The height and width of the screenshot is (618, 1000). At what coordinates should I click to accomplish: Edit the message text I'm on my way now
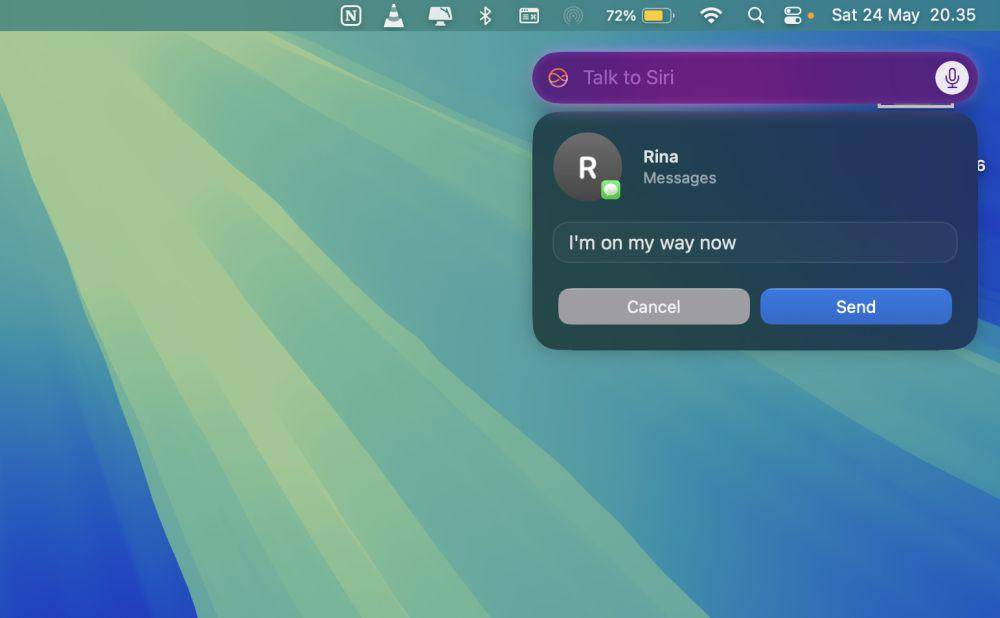click(754, 242)
